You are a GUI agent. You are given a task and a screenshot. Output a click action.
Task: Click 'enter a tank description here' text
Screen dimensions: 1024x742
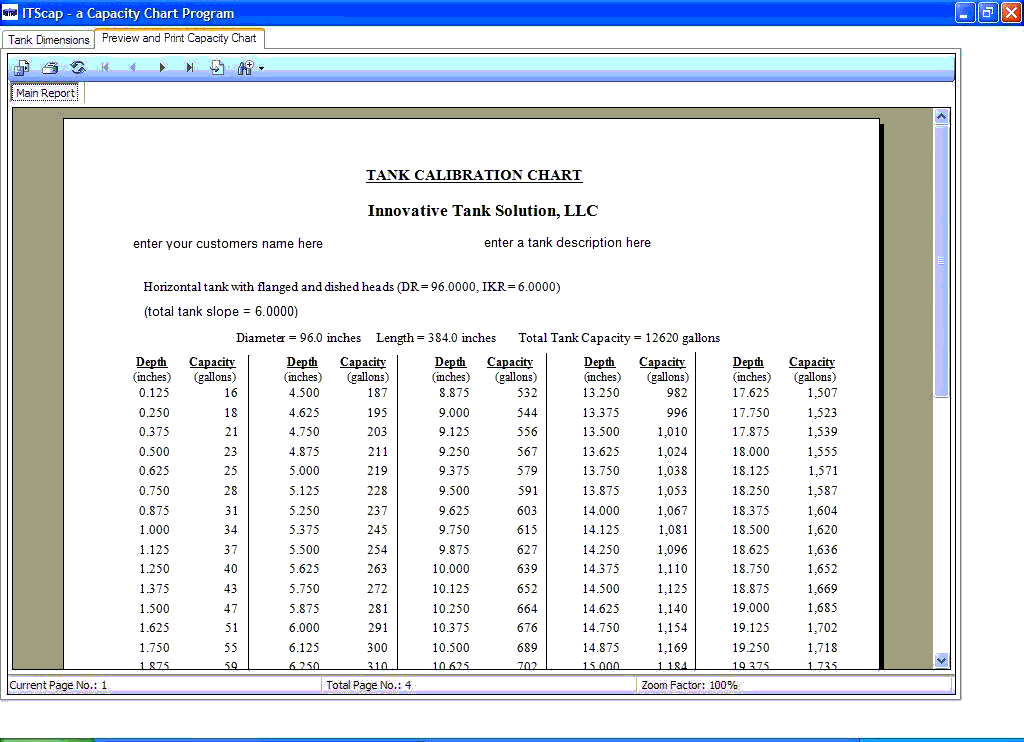[x=568, y=242]
